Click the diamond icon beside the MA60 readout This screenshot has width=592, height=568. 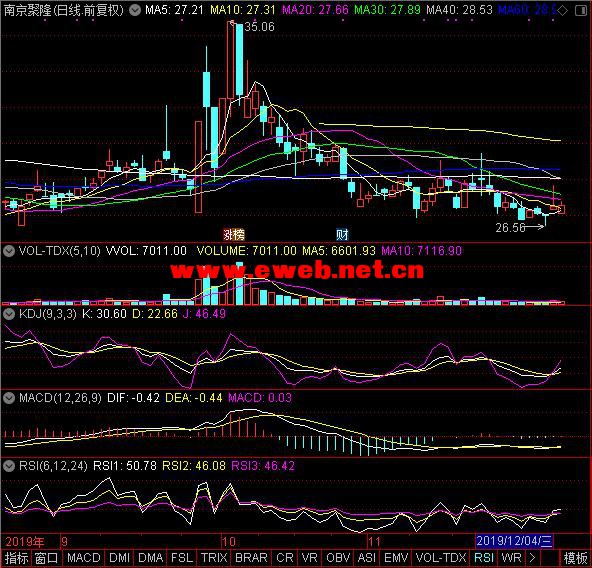562,11
